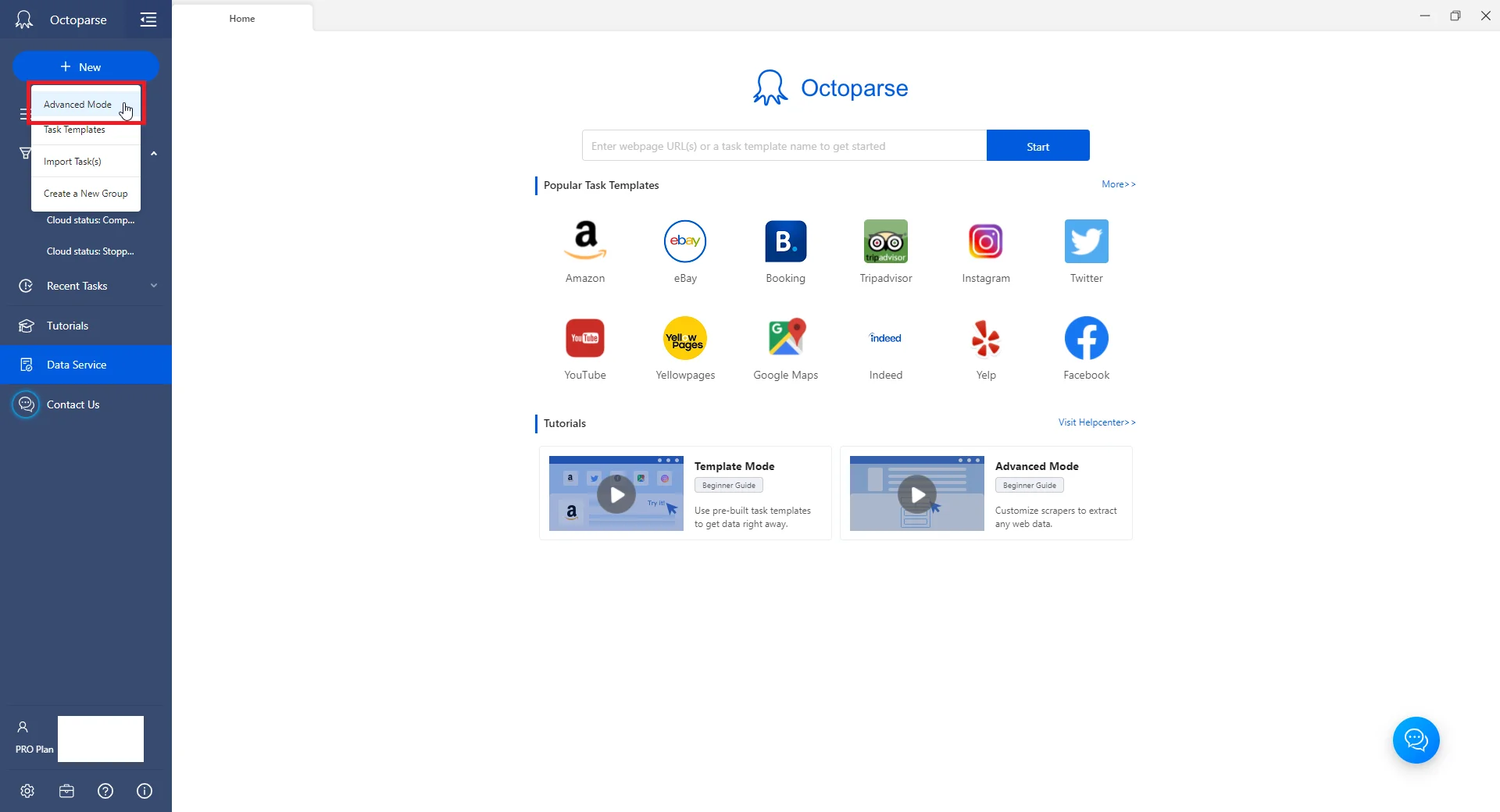1500x812 pixels.
Task: Open the Visit Helpcenter>> link
Action: pyautogui.click(x=1097, y=422)
